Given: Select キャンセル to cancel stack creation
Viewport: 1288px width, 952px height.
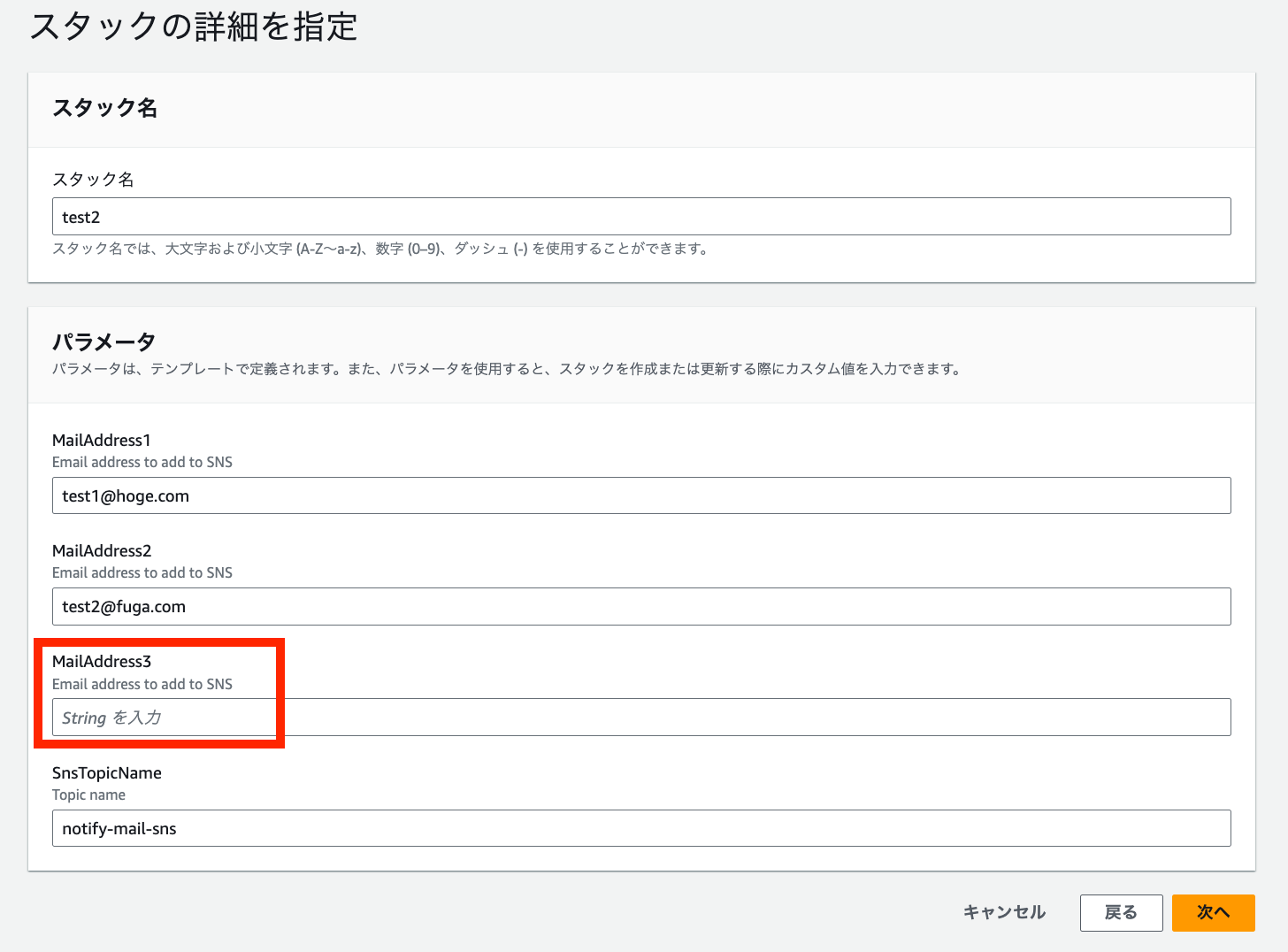Looking at the screenshot, I should pyautogui.click(x=1004, y=912).
